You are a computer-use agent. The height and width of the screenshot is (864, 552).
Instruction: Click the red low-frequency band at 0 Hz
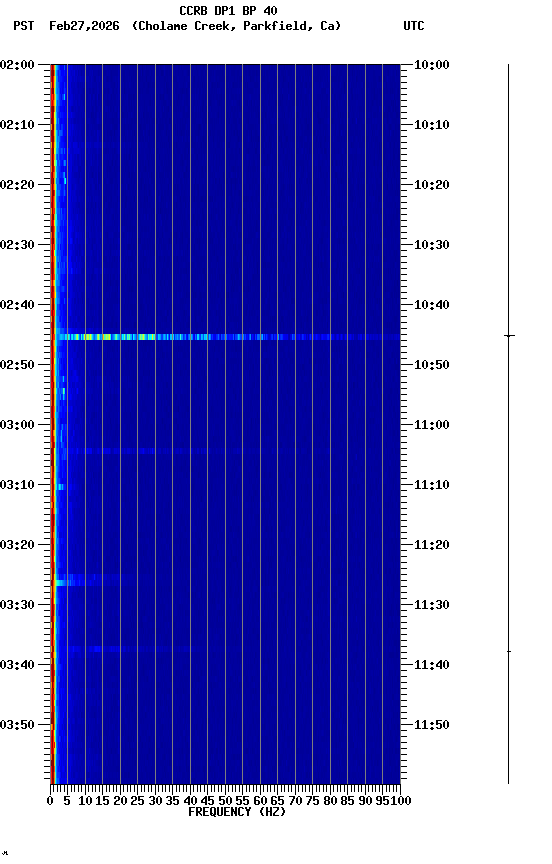point(53,424)
